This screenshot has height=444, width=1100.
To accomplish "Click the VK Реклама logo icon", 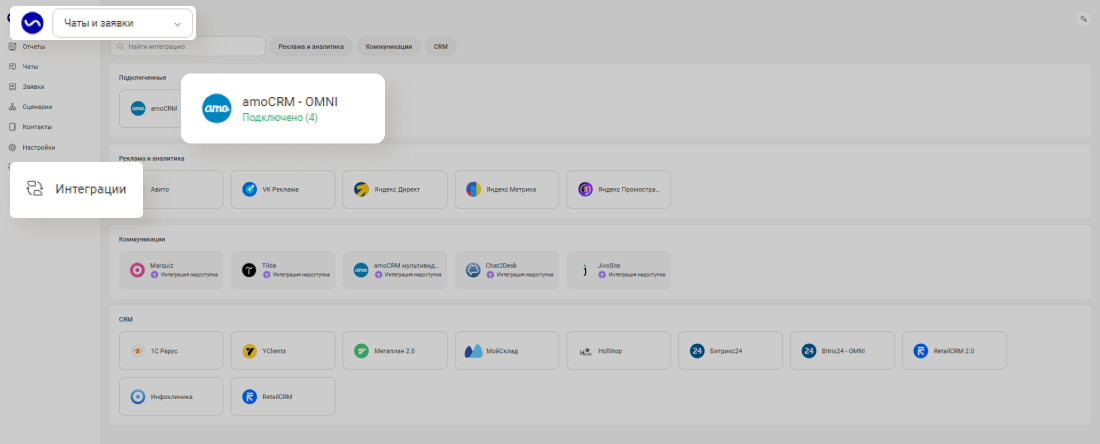I will (250, 189).
